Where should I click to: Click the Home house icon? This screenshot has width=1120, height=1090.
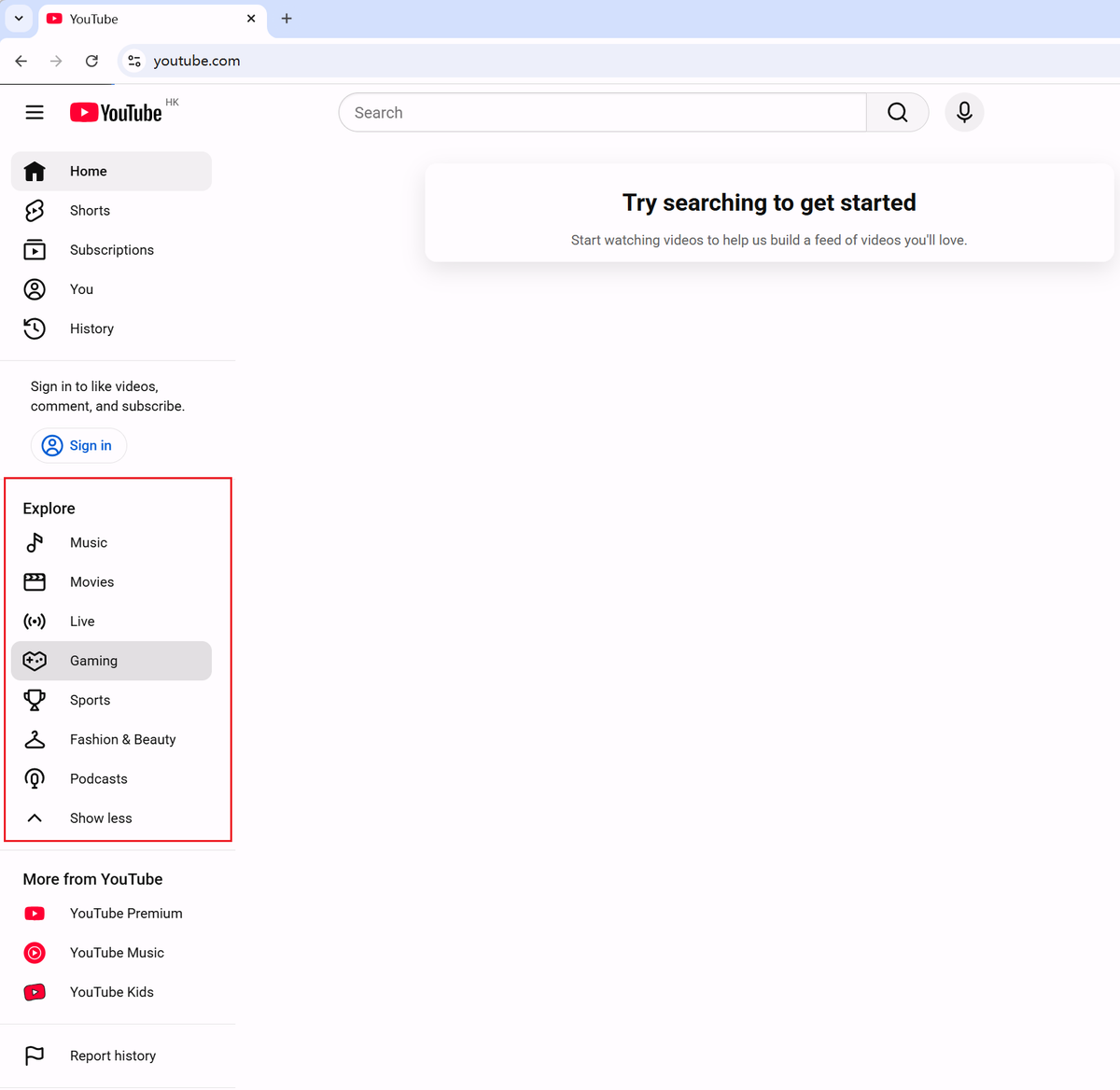(x=35, y=172)
